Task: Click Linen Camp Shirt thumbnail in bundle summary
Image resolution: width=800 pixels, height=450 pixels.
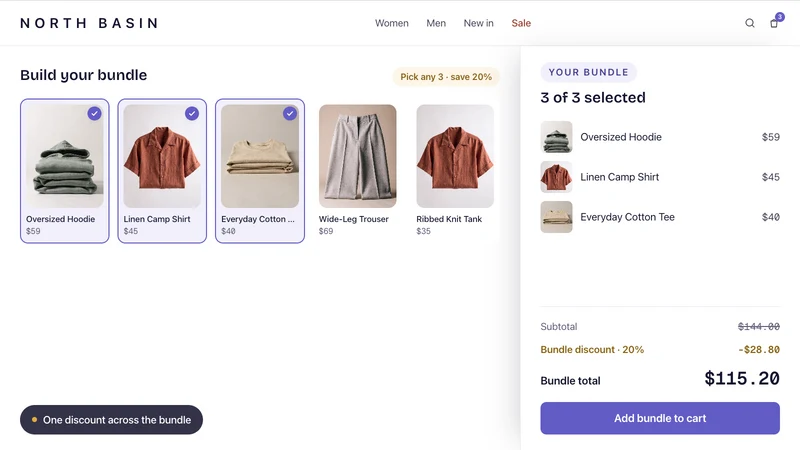Action: pyautogui.click(x=556, y=177)
